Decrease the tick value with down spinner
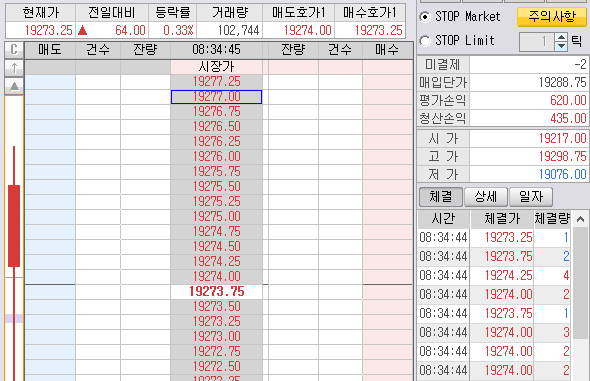This screenshot has height=381, width=590. 561,46
